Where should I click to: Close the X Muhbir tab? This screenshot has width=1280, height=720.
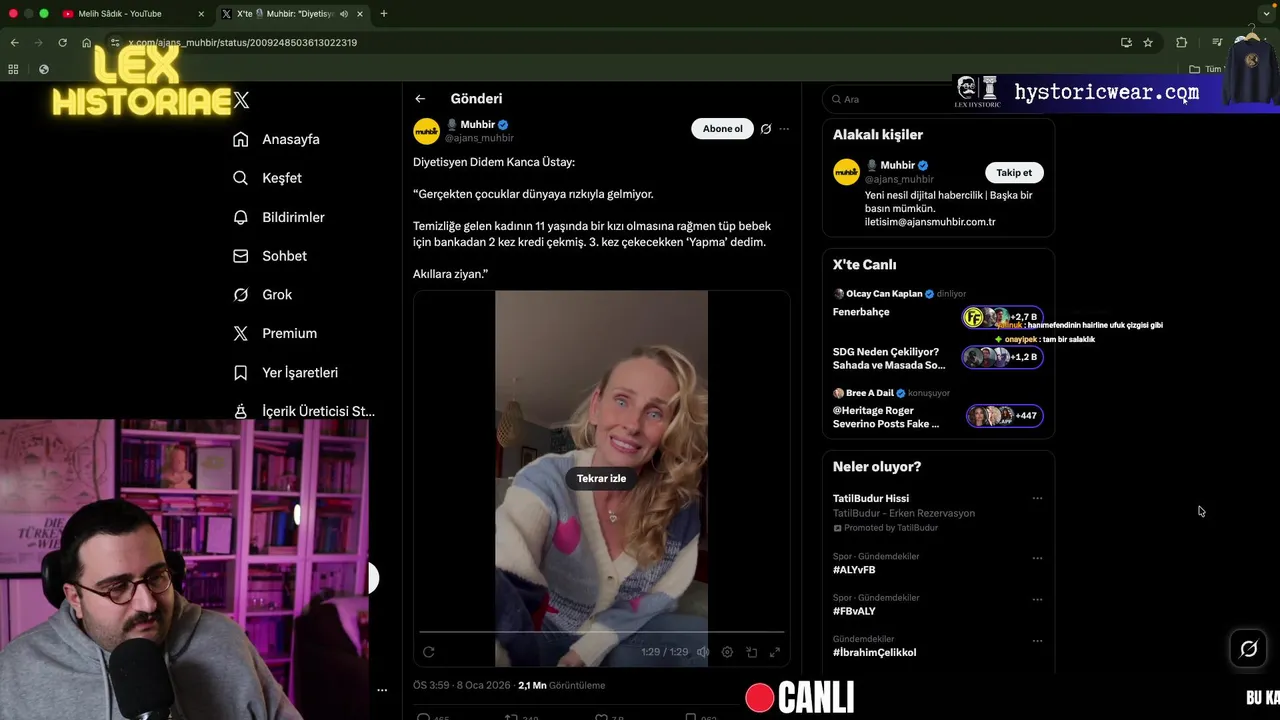point(359,14)
